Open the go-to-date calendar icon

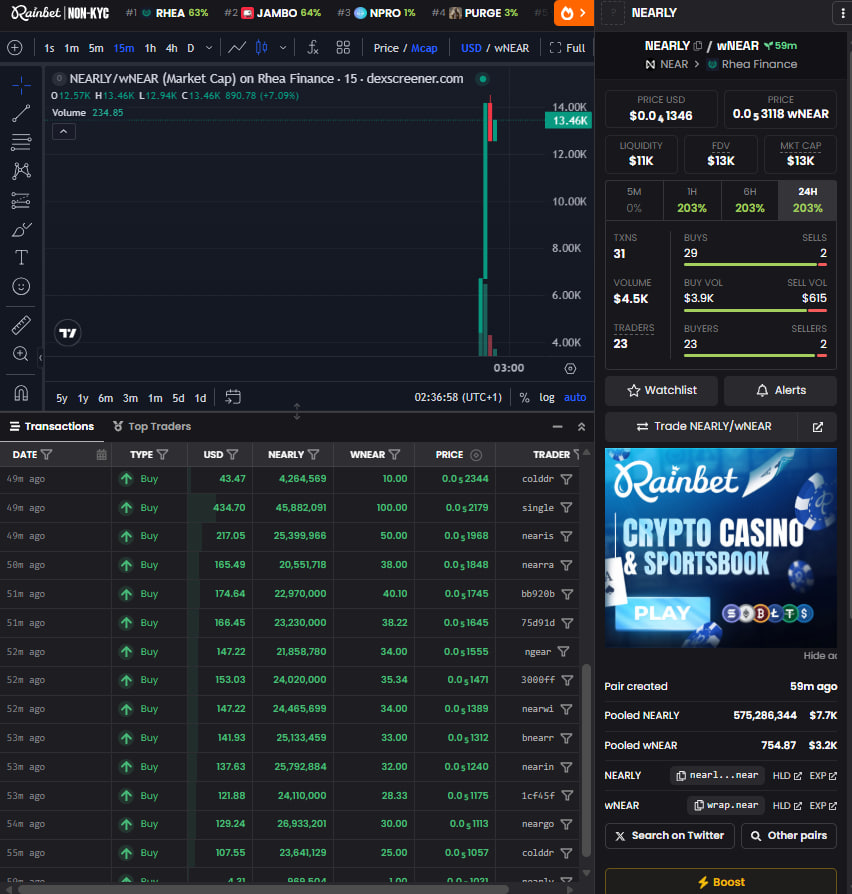(233, 397)
